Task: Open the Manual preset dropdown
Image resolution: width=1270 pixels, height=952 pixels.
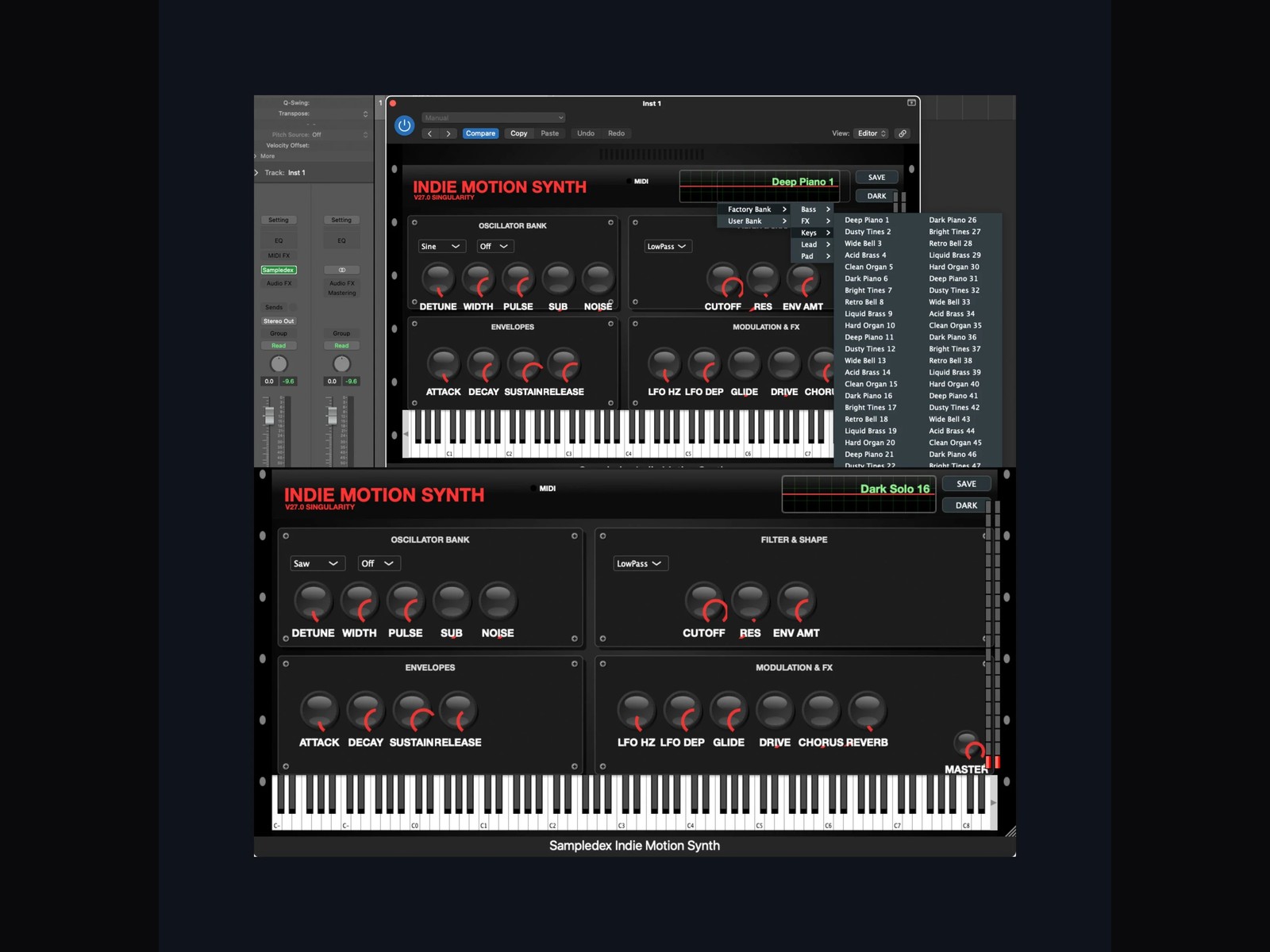Action: pos(493,117)
